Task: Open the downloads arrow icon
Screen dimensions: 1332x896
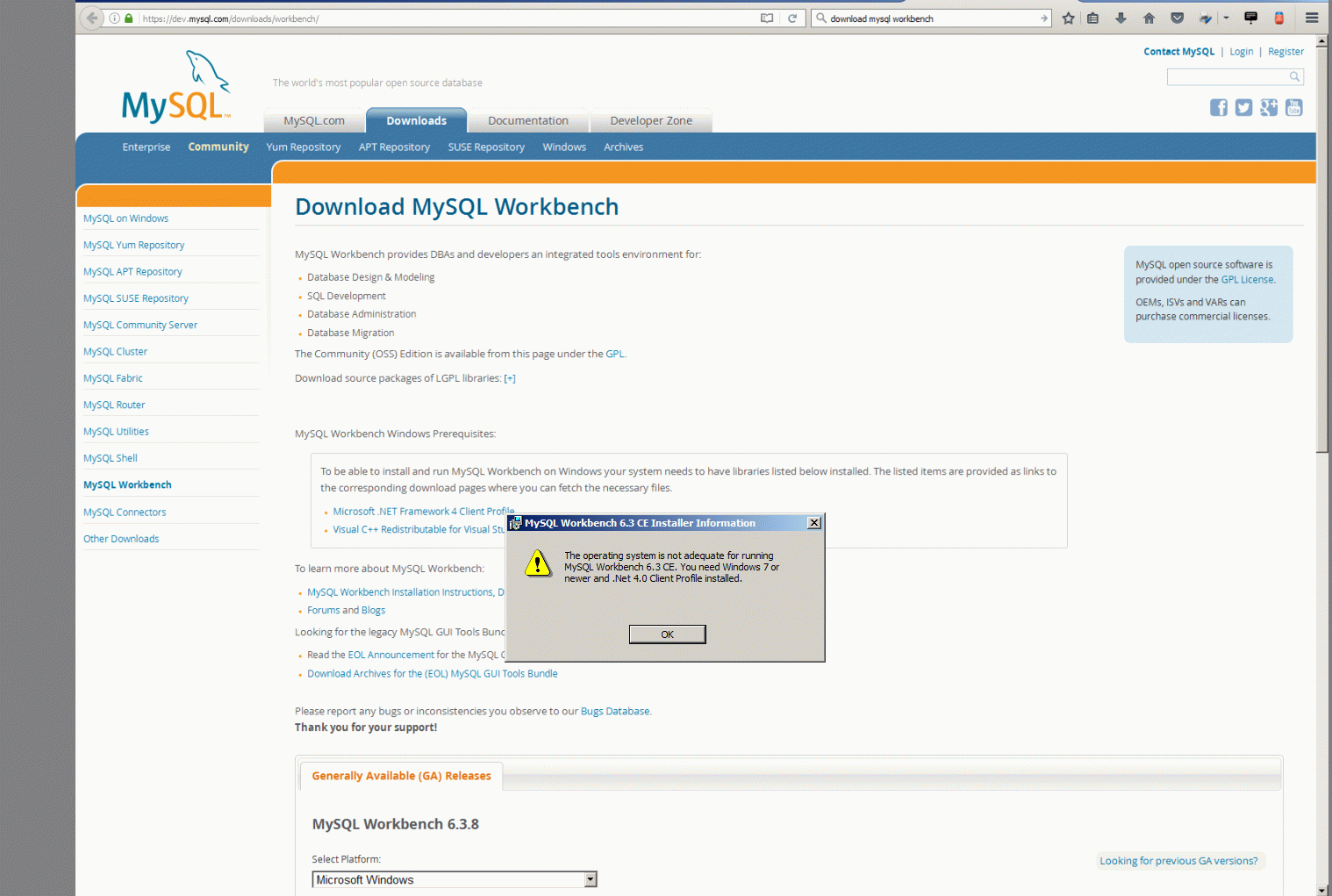Action: [1121, 18]
